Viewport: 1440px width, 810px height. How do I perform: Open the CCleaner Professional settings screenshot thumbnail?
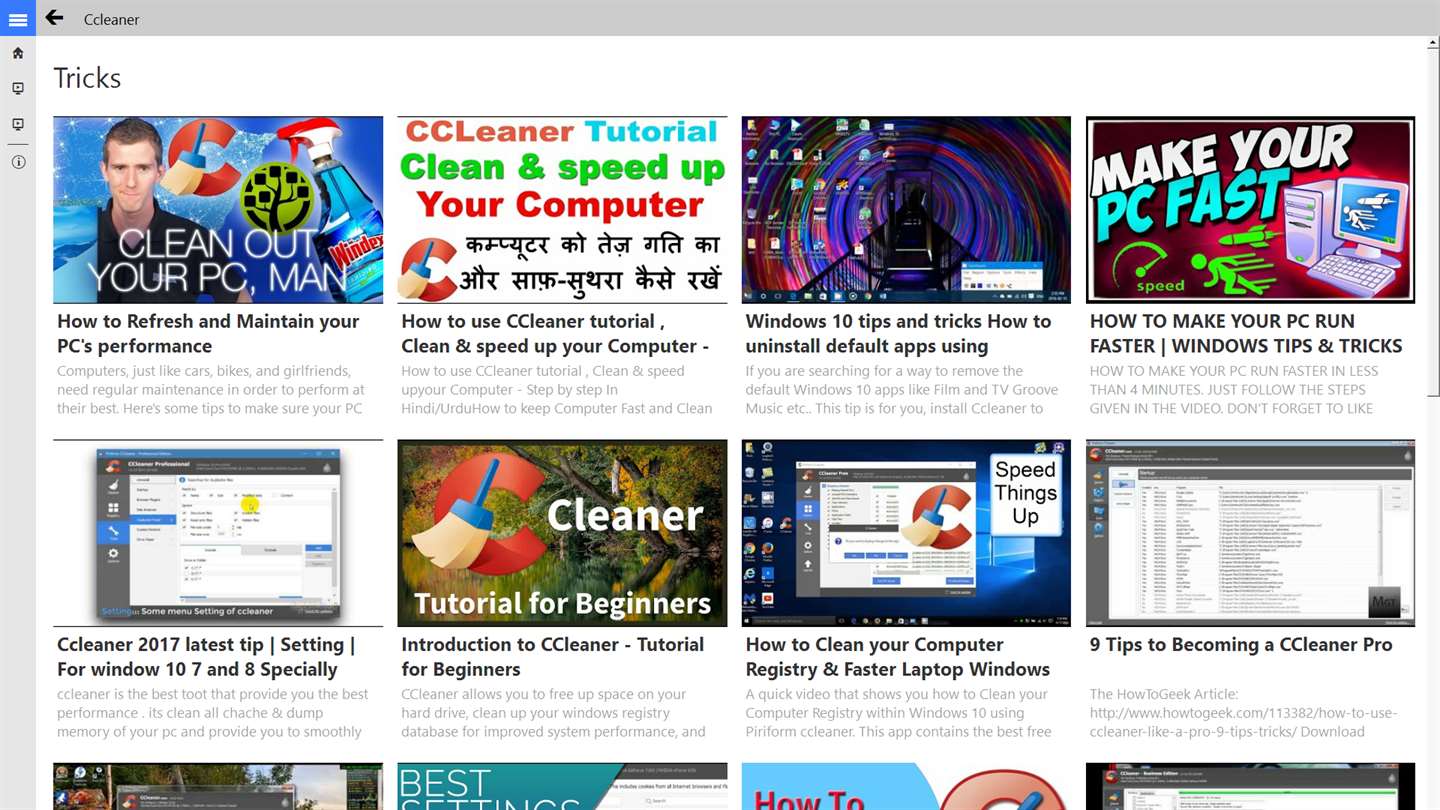pyautogui.click(x=218, y=533)
